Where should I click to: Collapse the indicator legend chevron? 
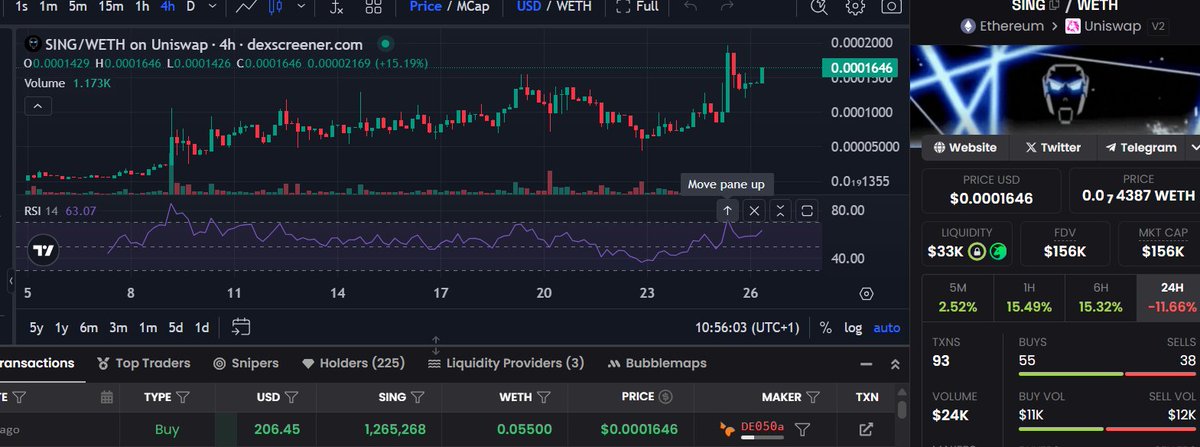pyautogui.click(x=37, y=106)
